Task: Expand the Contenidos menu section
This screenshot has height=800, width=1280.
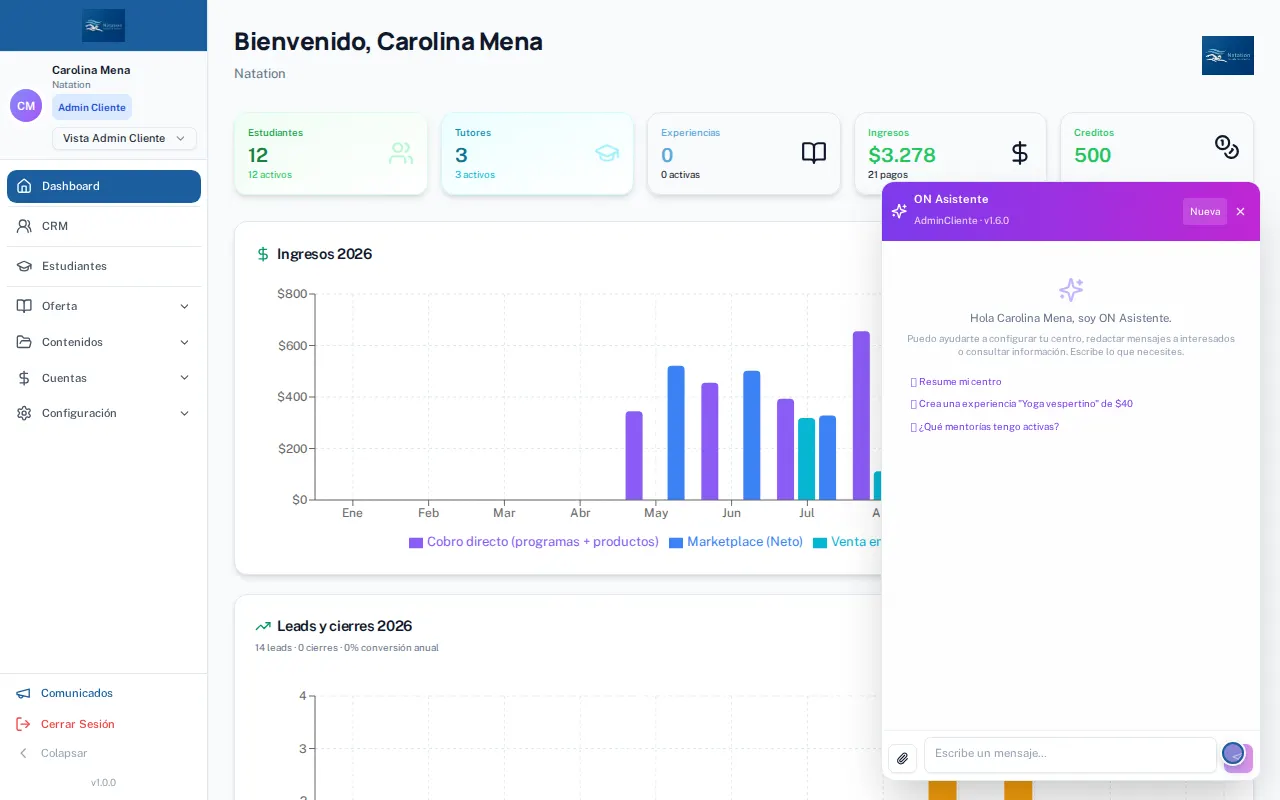Action: 104,342
